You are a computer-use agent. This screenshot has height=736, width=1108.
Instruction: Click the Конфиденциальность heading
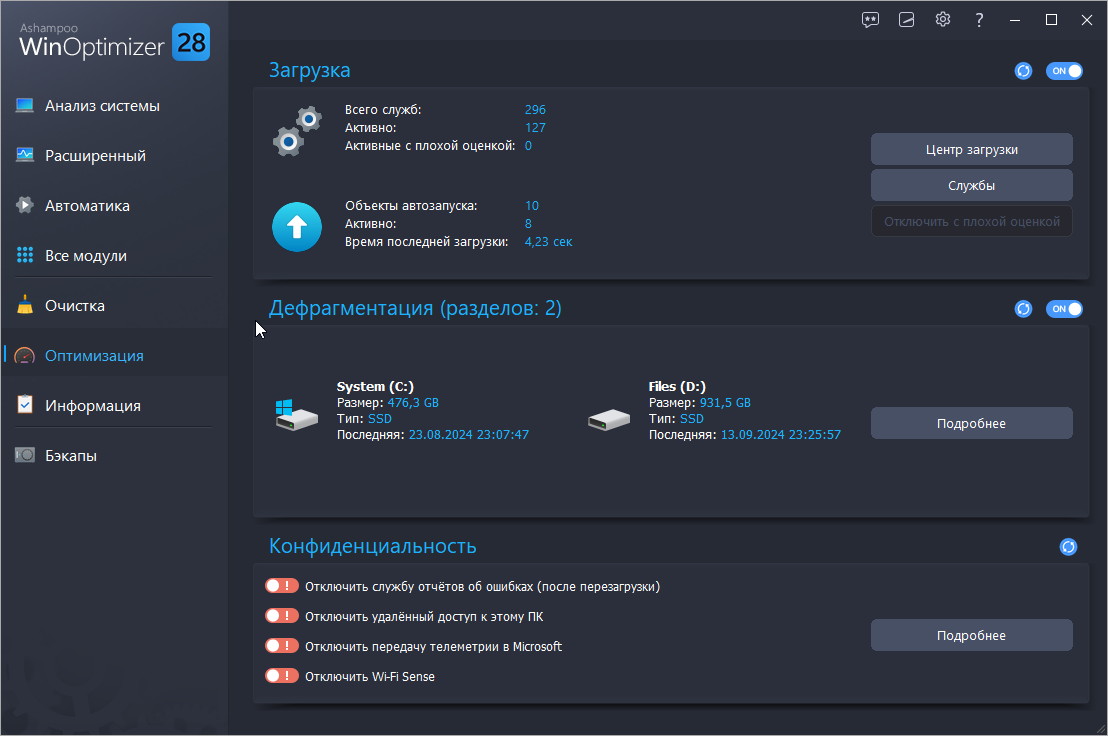372,546
